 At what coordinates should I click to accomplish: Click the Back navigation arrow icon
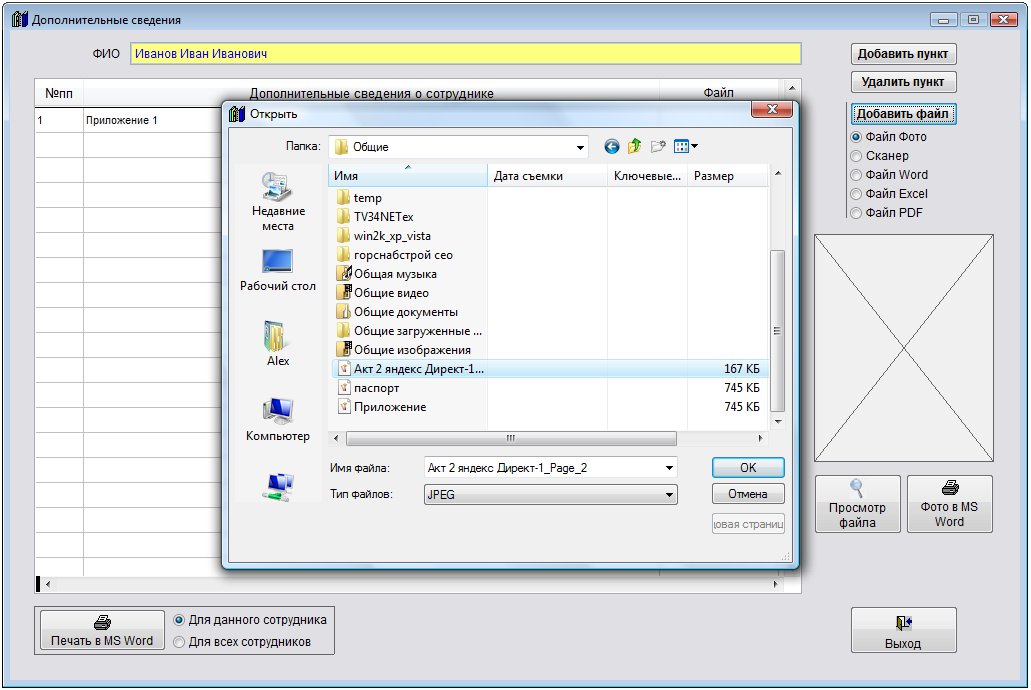pyautogui.click(x=612, y=147)
